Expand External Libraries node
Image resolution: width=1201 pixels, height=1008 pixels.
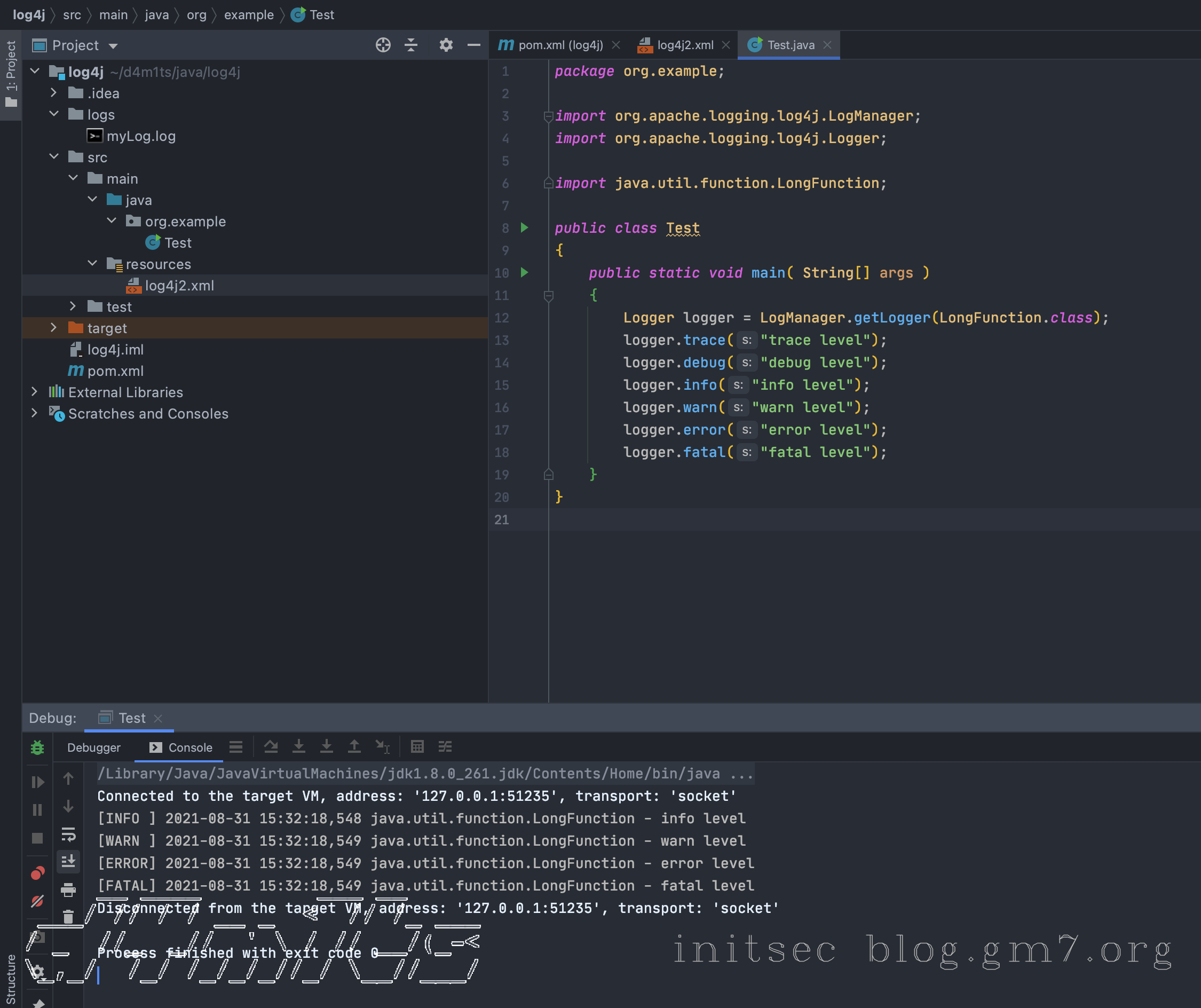(34, 392)
